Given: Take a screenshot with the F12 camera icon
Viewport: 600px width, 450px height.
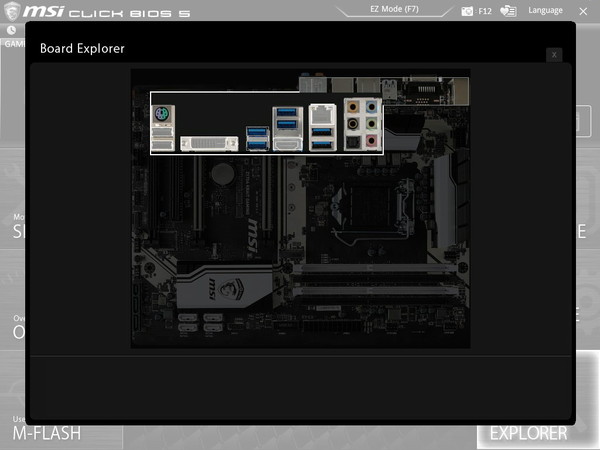Looking at the screenshot, I should [x=467, y=11].
